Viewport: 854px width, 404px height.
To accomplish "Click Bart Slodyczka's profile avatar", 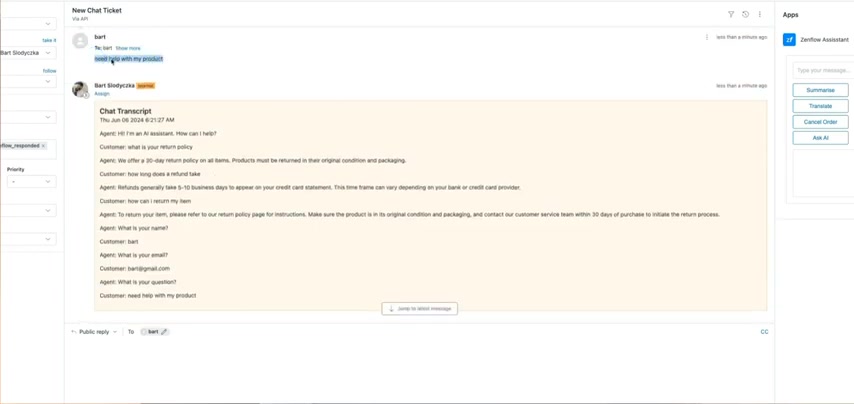I will pyautogui.click(x=80, y=89).
